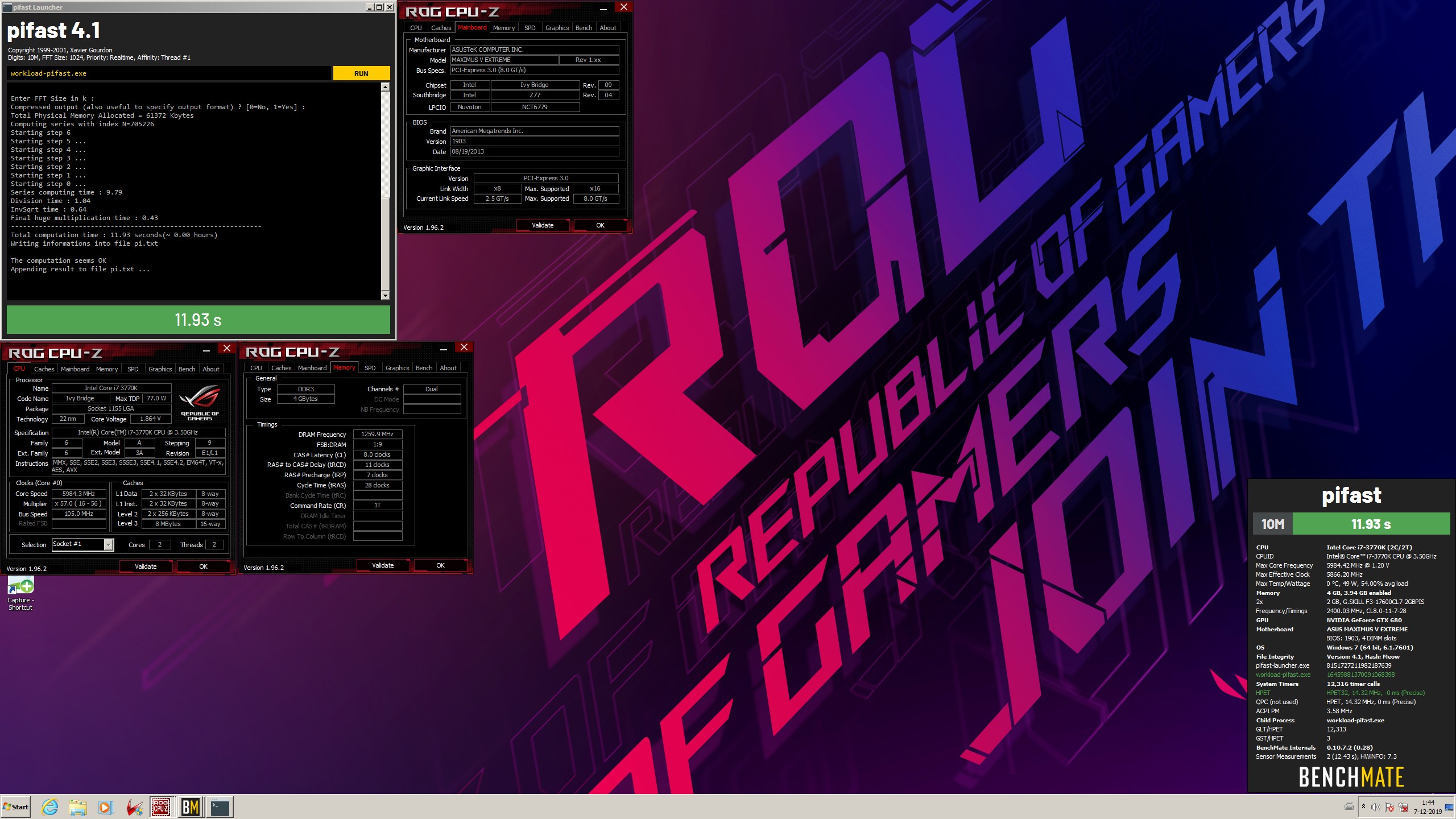Click Validate in Memory CPU-Z window
The width and height of the screenshot is (1456, 819).
tap(383, 565)
